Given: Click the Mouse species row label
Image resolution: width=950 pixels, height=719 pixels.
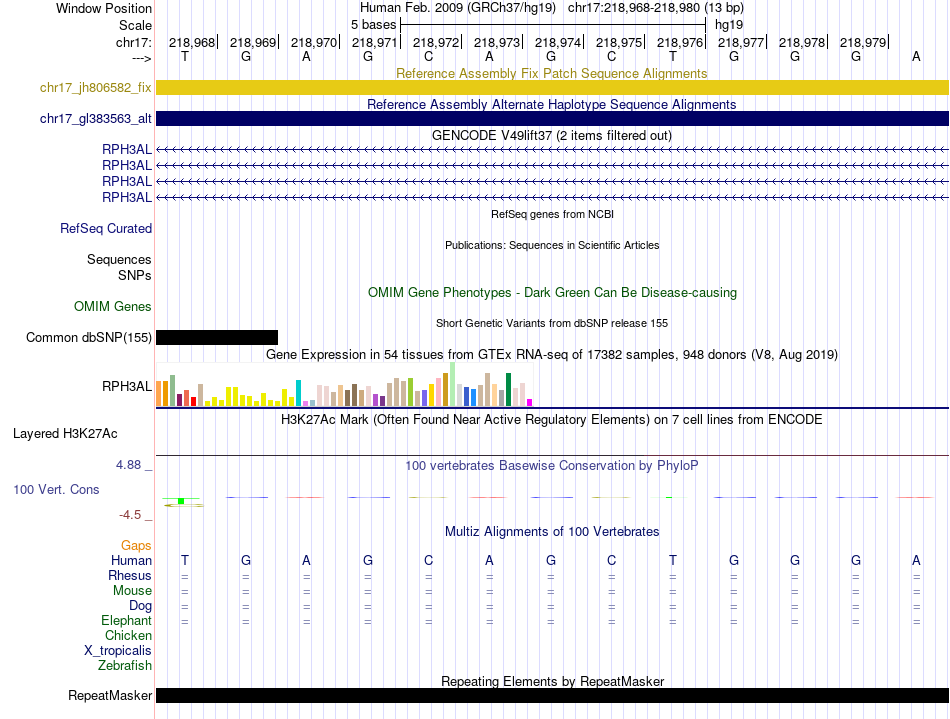Looking at the screenshot, I should click(x=132, y=591).
